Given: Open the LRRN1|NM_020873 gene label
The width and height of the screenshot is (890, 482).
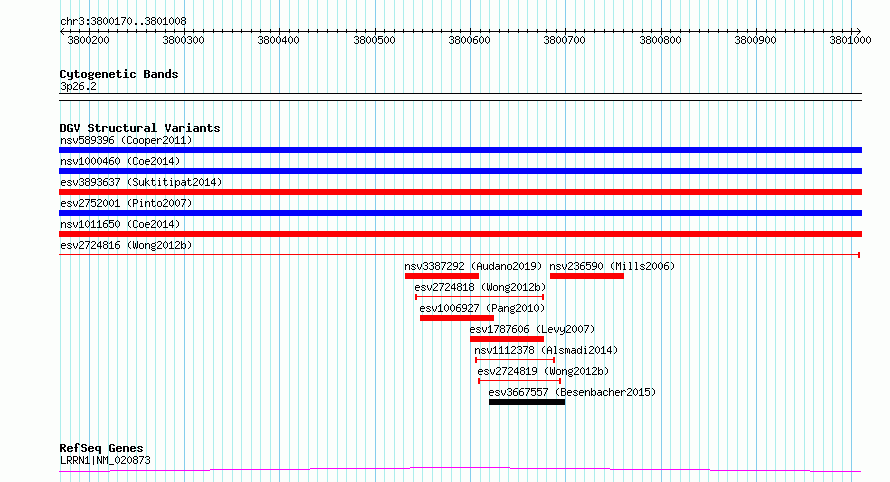Looking at the screenshot, I should pos(105,460).
